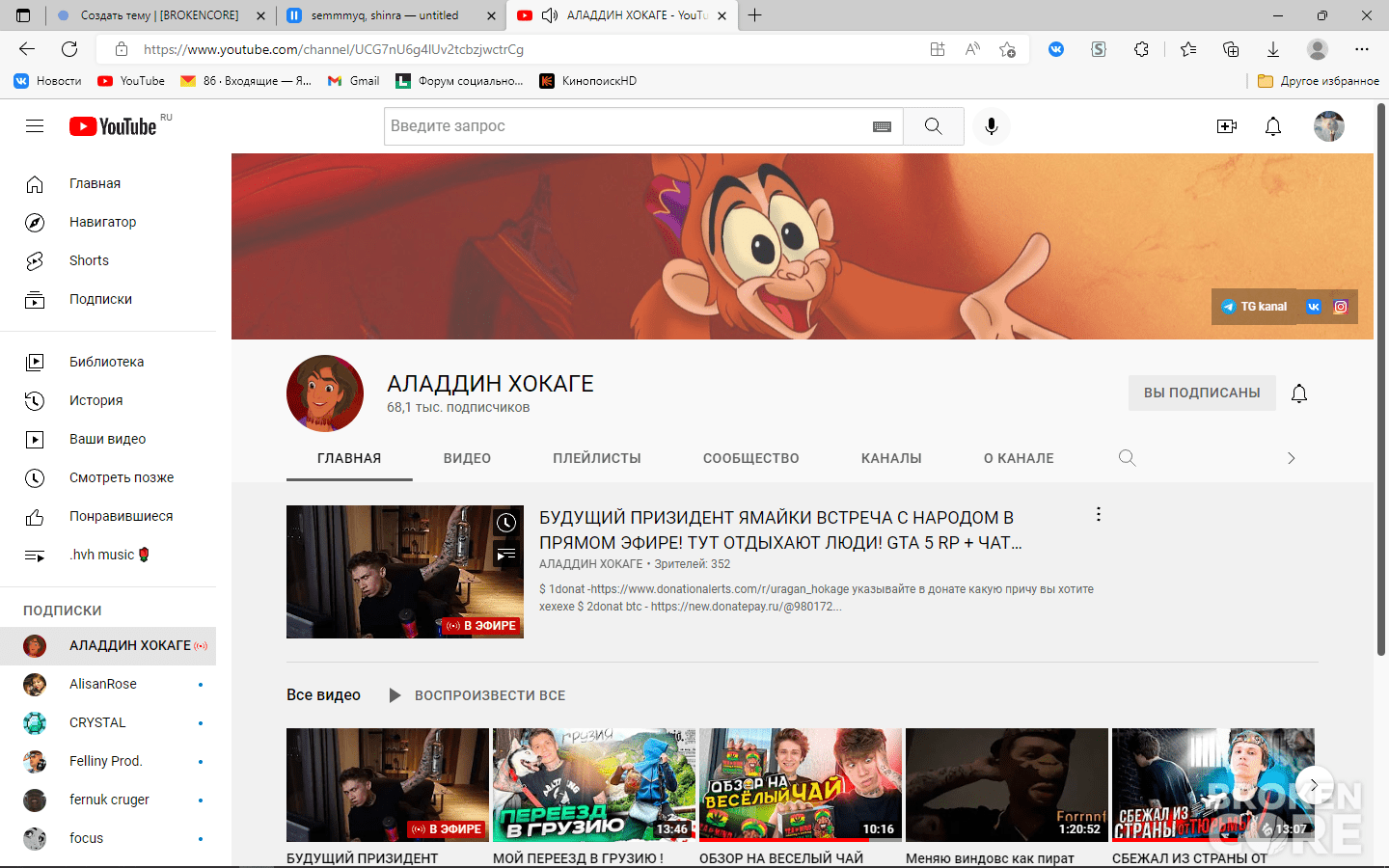Open the TG kanal banner link
The width and height of the screenshot is (1389, 868).
tap(1254, 307)
